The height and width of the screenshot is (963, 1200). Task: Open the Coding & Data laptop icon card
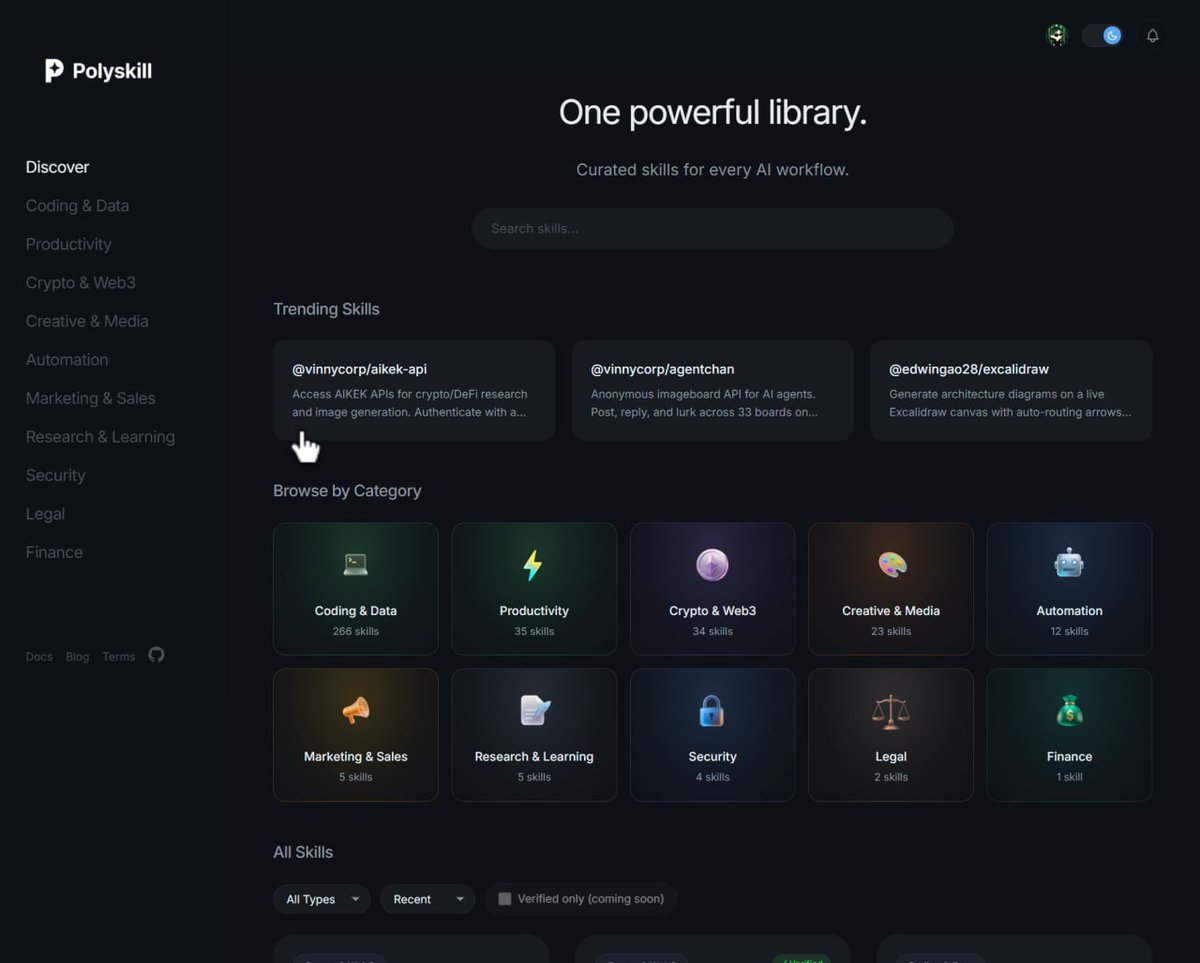tap(356, 589)
